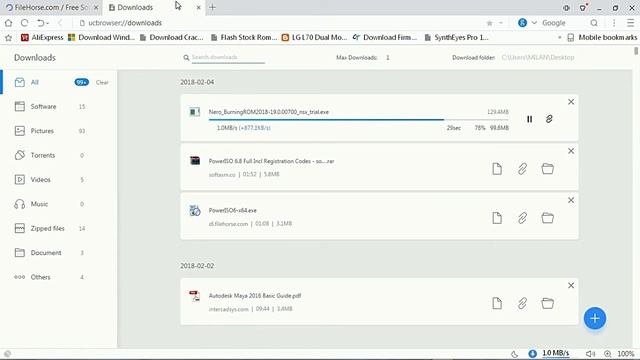The width and height of the screenshot is (640, 360).
Task: Open file icon for PowerISO 6.8 rar
Action: click(497, 169)
